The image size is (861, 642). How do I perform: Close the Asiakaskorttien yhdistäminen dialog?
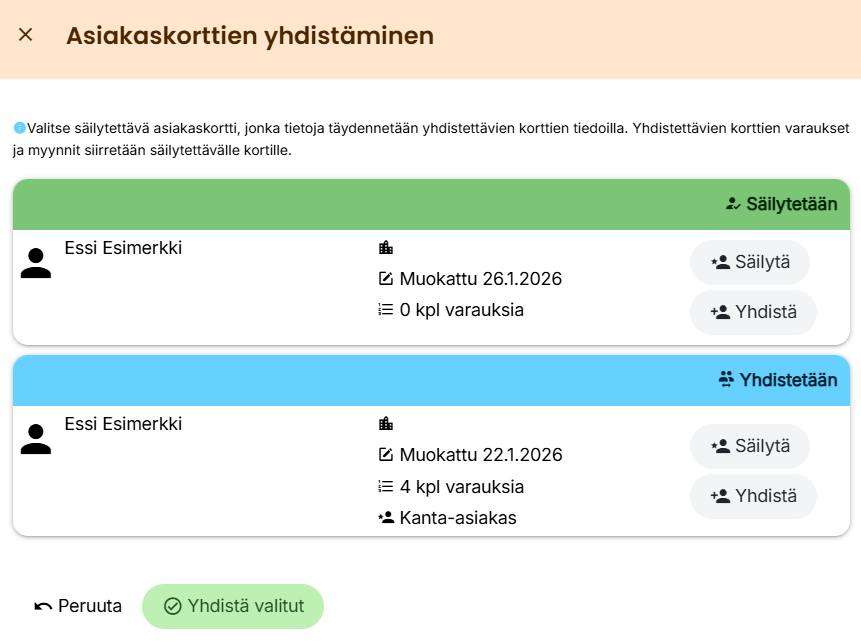(x=26, y=35)
